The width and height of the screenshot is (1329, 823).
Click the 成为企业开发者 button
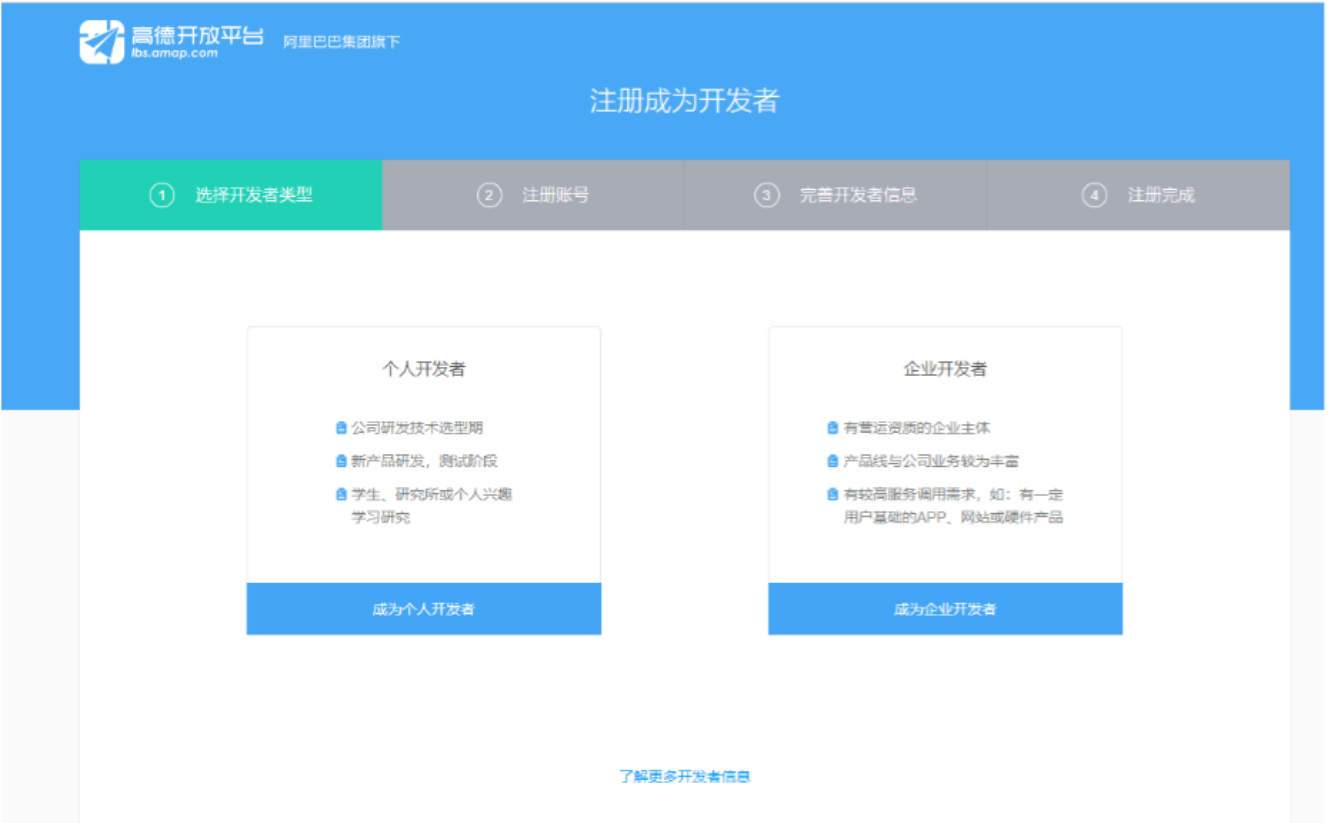coord(945,609)
